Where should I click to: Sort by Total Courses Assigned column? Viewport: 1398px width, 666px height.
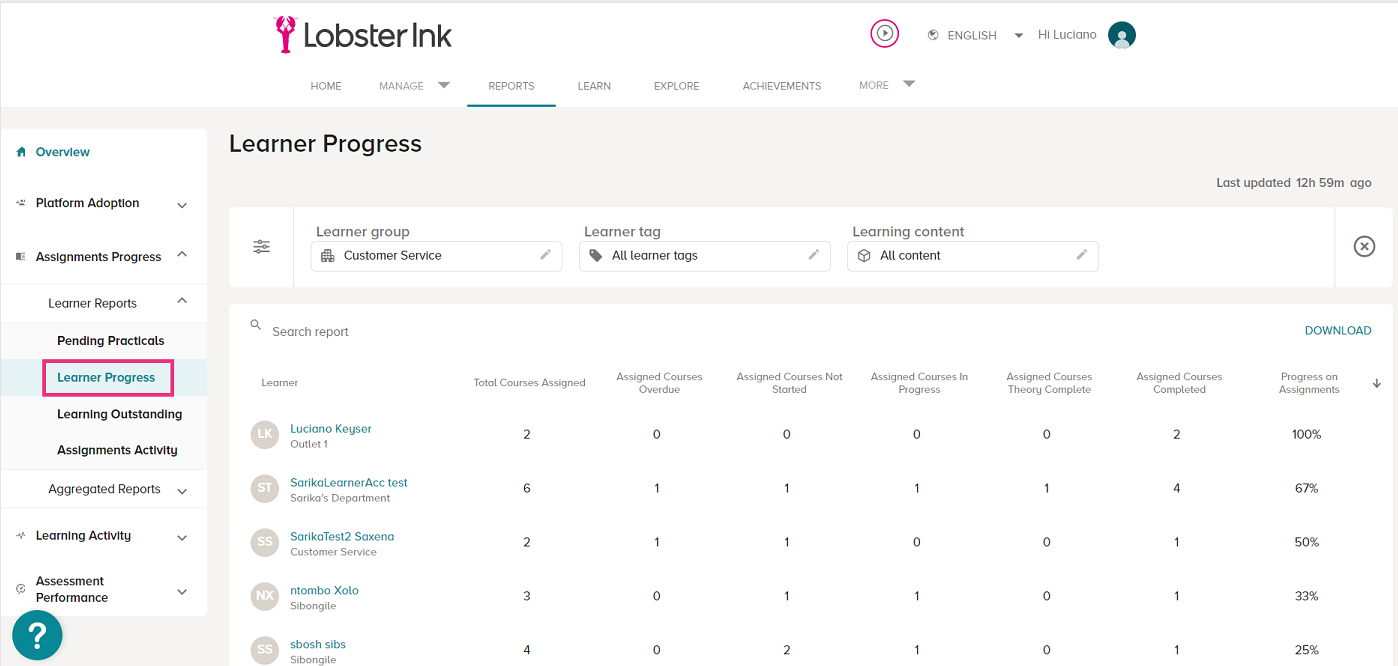[x=529, y=383]
